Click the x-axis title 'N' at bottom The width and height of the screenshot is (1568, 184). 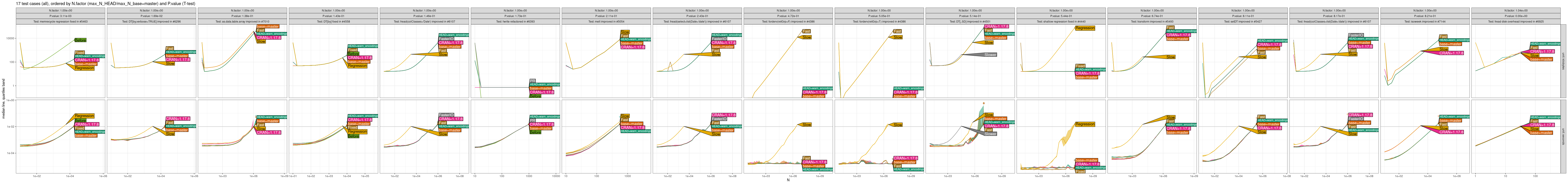pos(788,180)
